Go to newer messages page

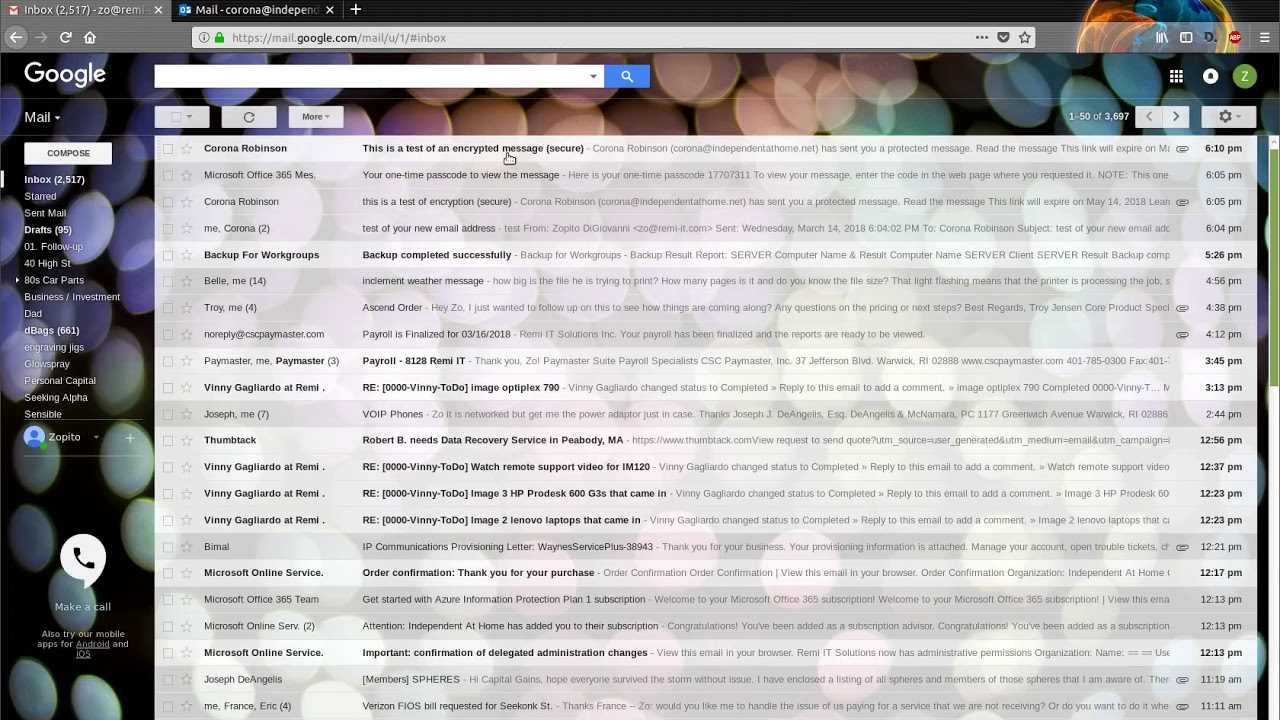pyautogui.click(x=1149, y=116)
